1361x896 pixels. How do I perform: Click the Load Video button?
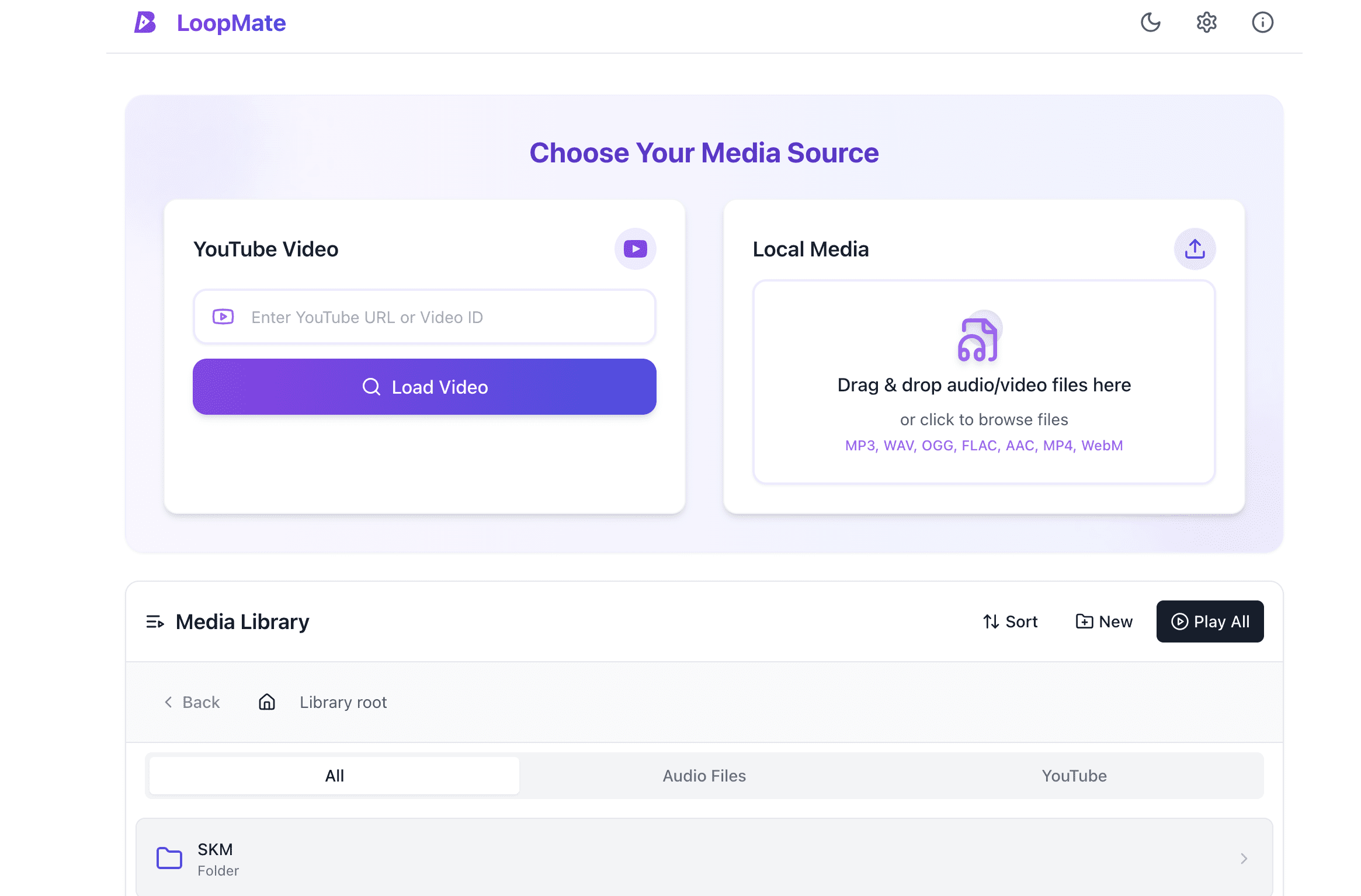(424, 387)
